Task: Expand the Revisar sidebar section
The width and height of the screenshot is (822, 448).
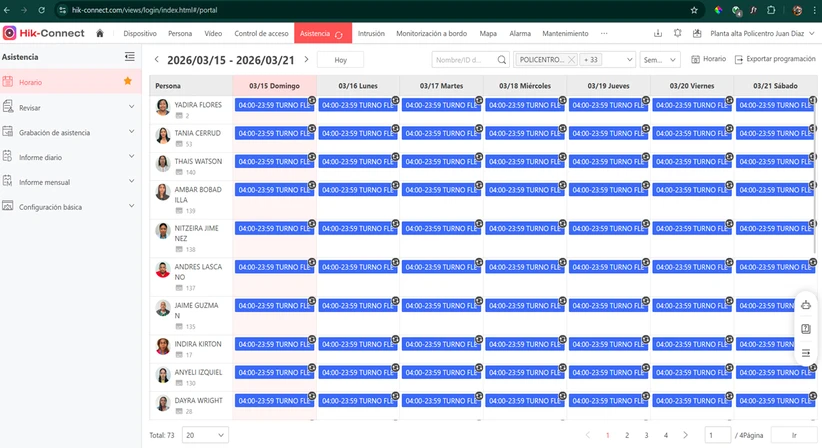Action: (x=131, y=107)
